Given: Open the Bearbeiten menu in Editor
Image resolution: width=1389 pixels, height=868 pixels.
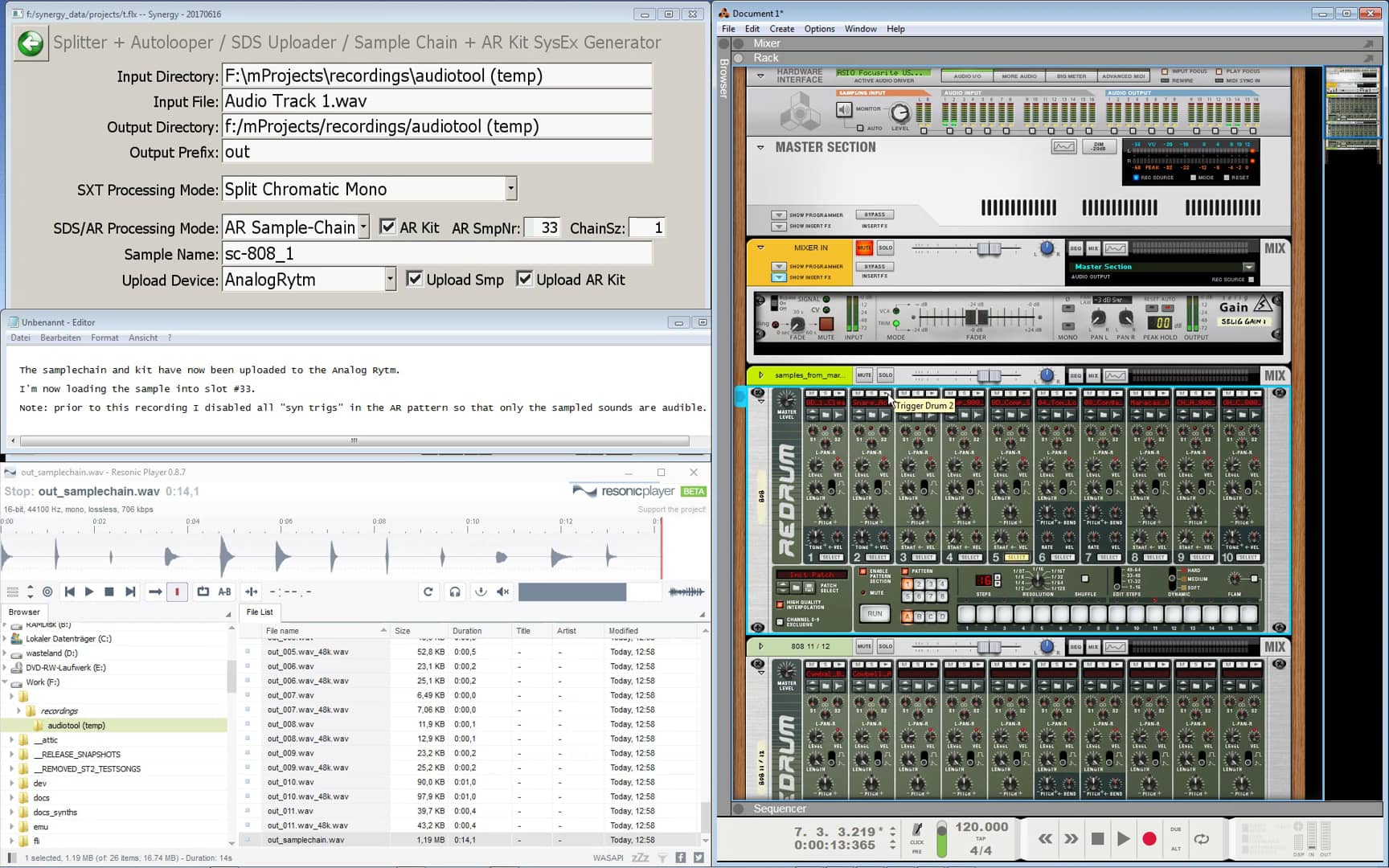Looking at the screenshot, I should [60, 338].
